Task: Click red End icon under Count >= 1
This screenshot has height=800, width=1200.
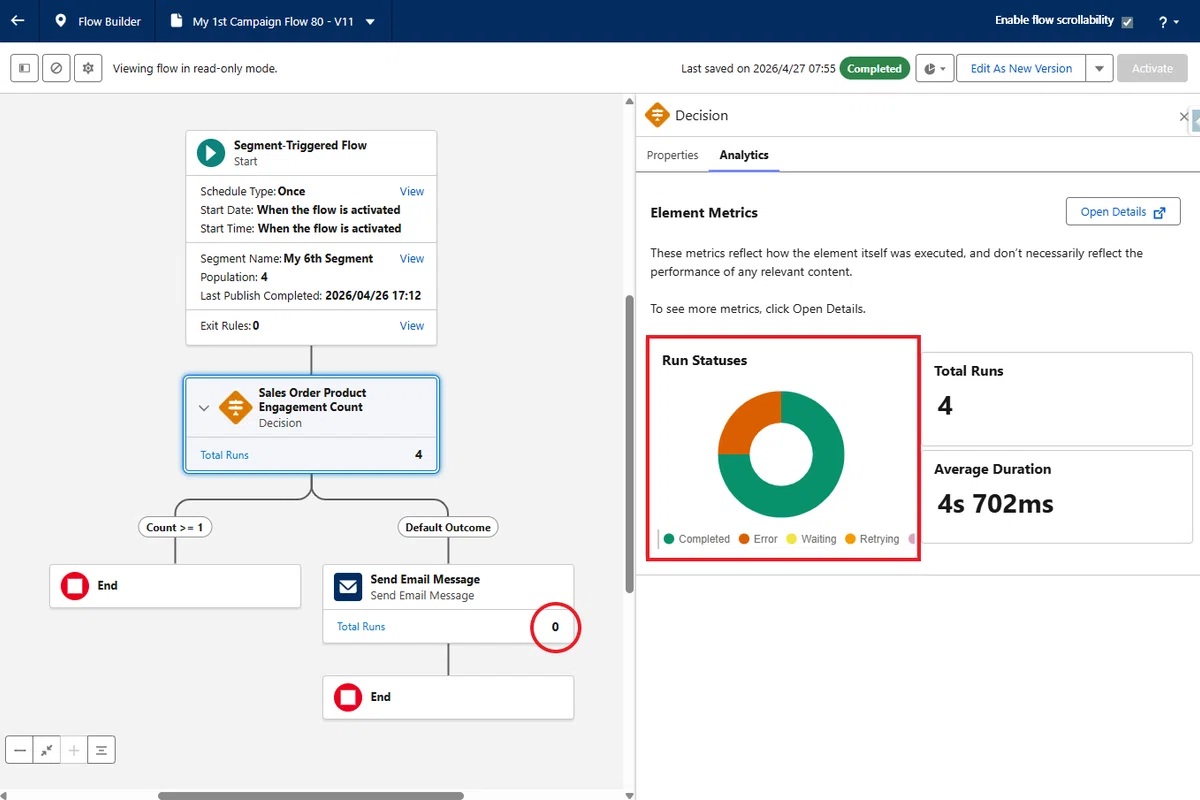Action: (x=75, y=586)
